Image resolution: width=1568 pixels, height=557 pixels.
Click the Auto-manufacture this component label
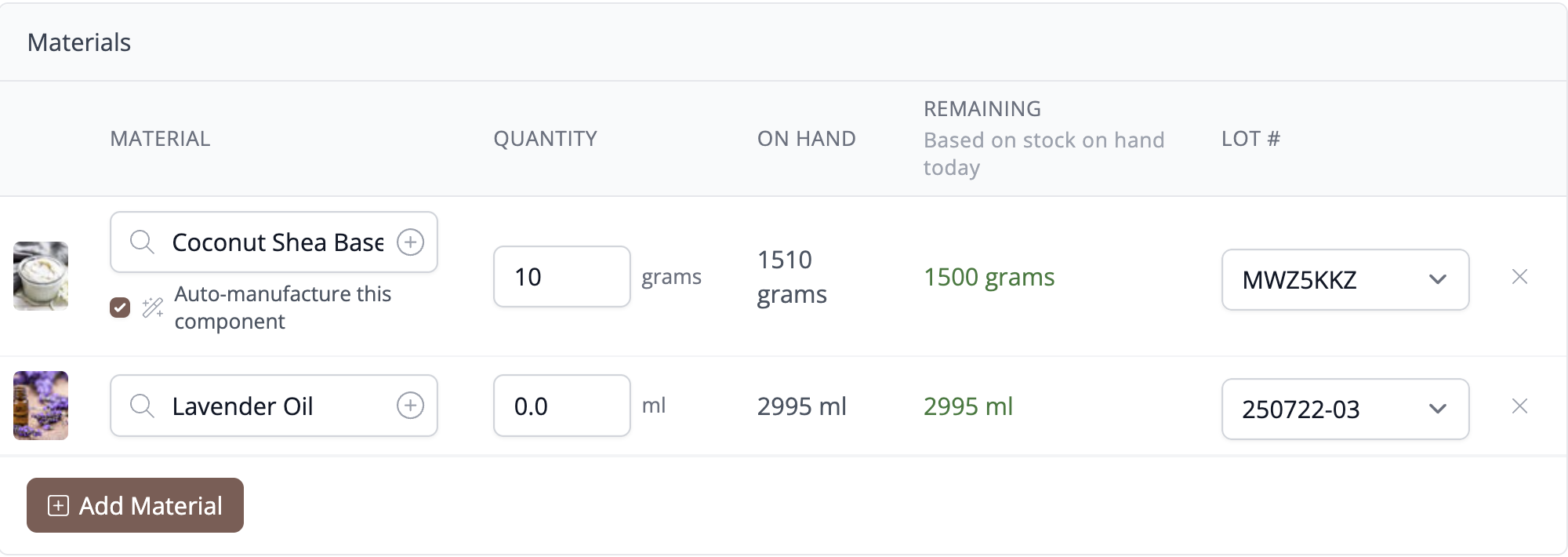click(282, 308)
